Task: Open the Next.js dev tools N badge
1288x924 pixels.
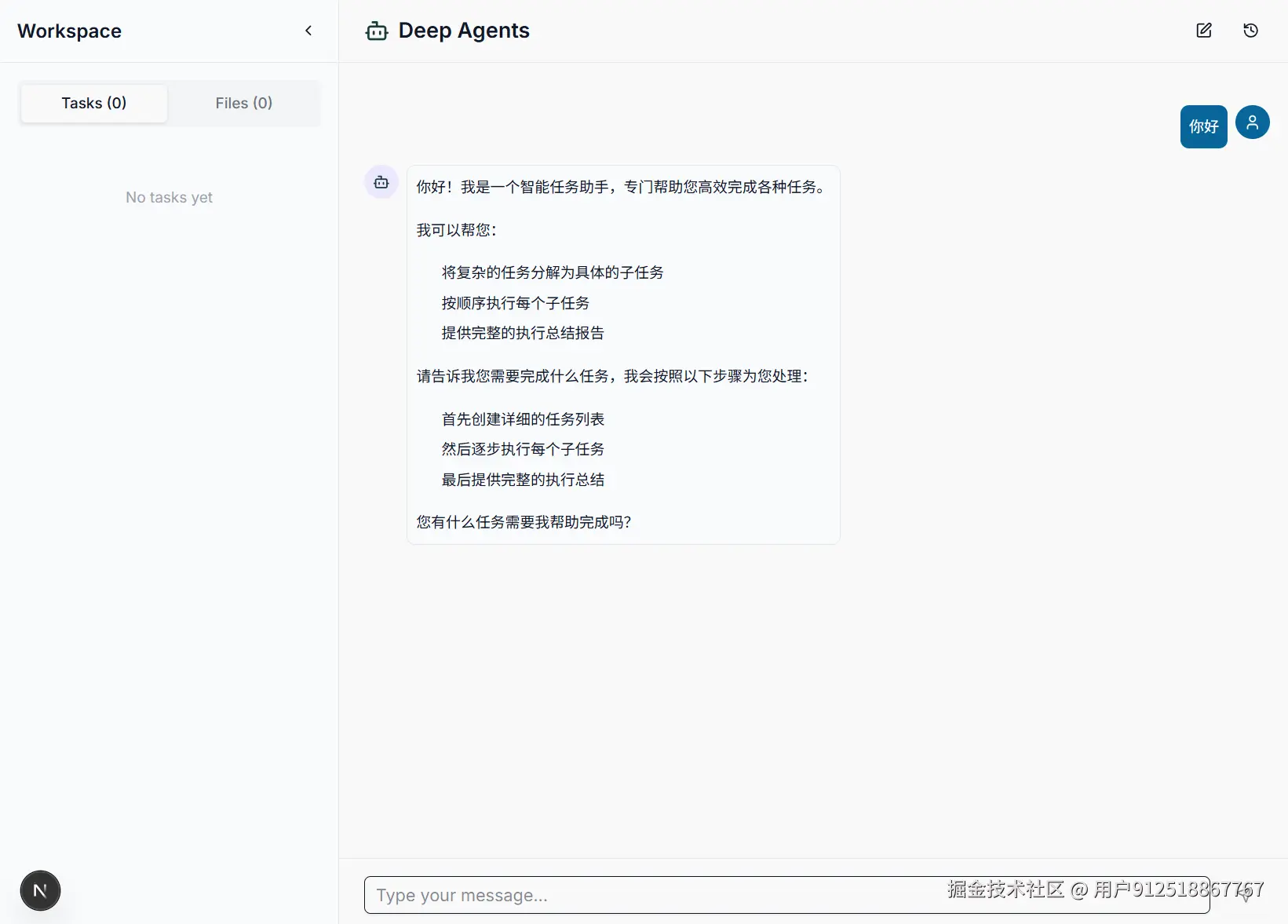Action: (x=40, y=891)
